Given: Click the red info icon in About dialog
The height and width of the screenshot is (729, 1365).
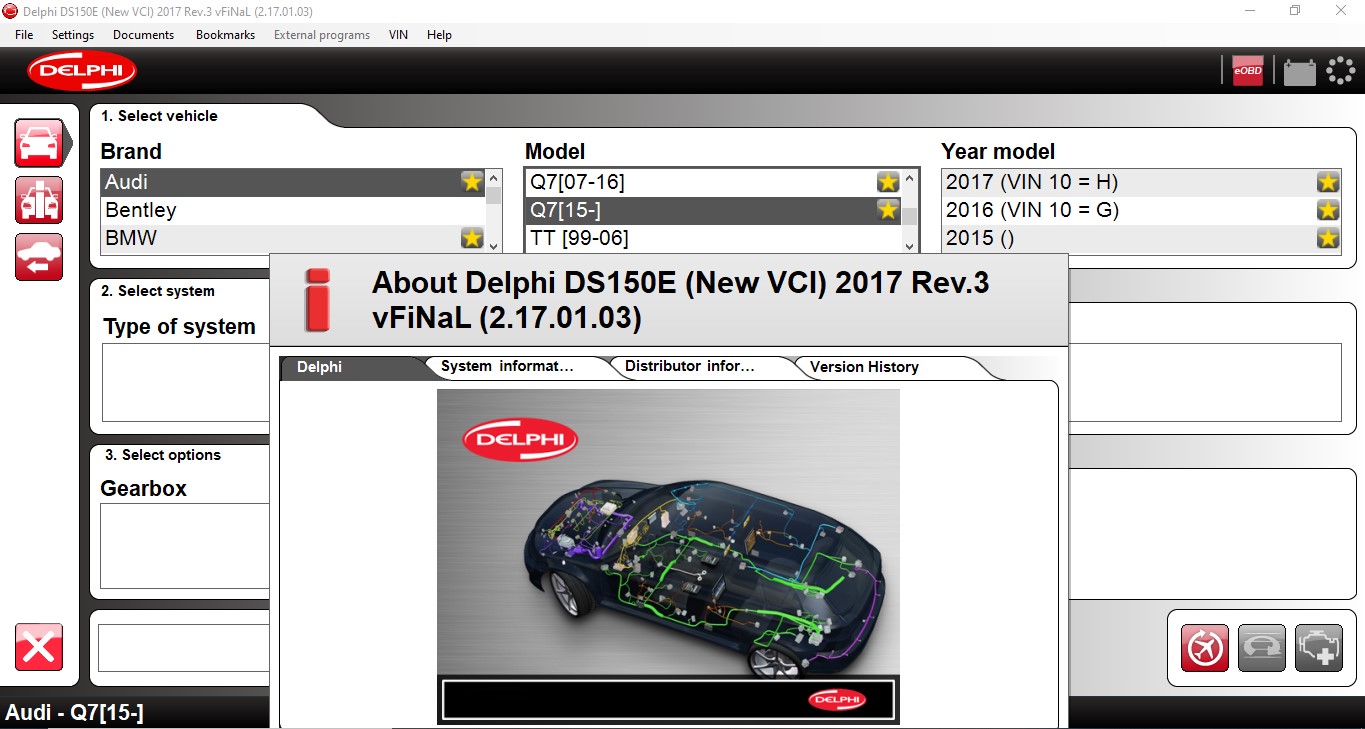Looking at the screenshot, I should tap(318, 300).
